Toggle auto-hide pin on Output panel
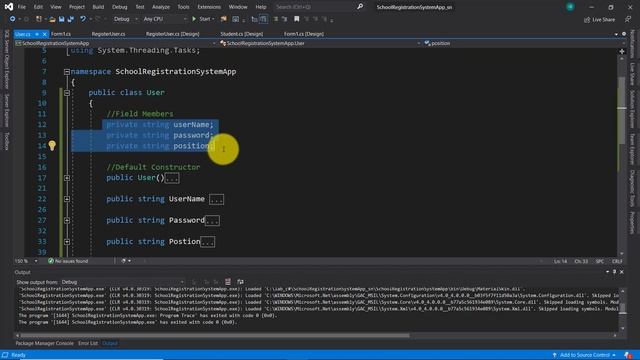Viewport: 640px width, 360px height. [614, 272]
